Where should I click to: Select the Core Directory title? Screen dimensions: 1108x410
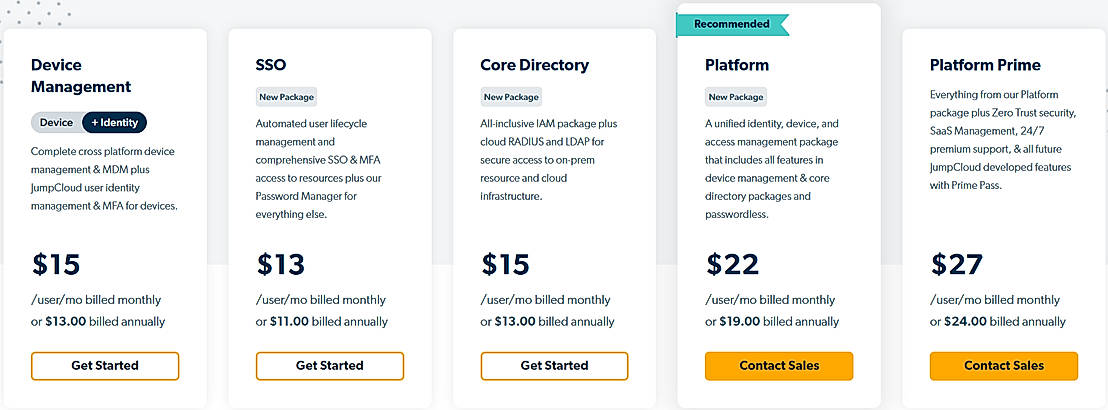tap(534, 65)
